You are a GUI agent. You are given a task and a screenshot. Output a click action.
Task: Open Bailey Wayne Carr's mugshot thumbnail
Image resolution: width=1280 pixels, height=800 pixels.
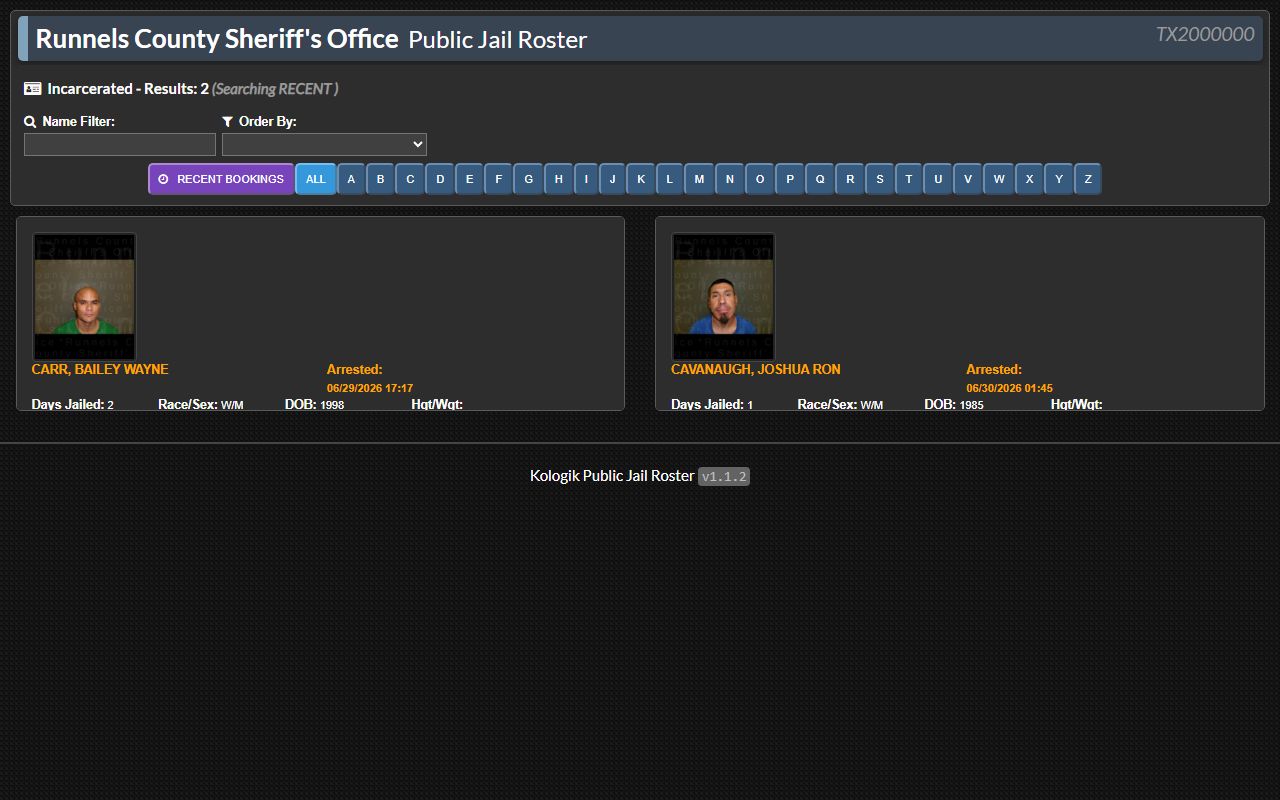click(x=84, y=297)
